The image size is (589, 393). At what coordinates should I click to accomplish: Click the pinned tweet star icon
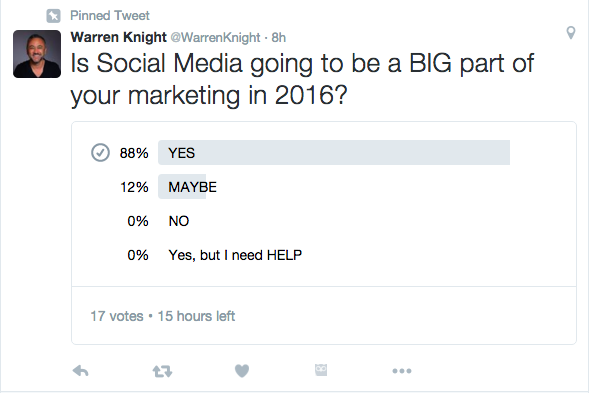(x=53, y=16)
